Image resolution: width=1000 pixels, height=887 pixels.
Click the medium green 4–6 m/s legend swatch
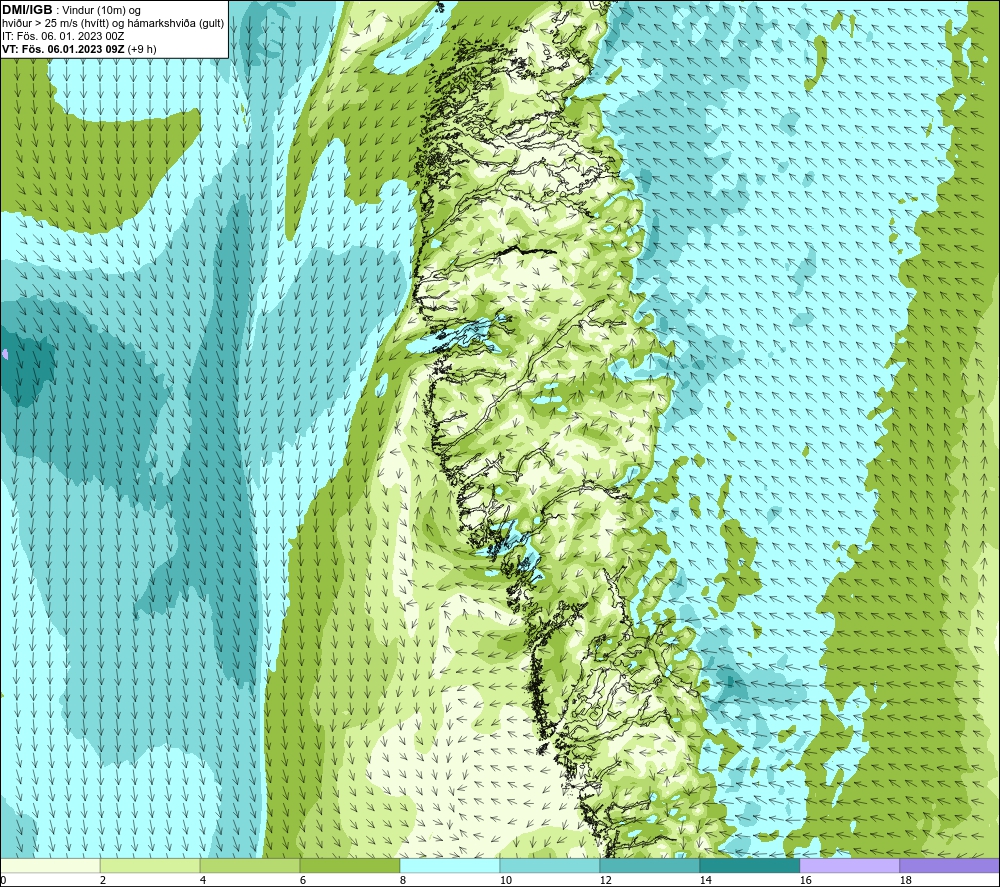(x=250, y=865)
